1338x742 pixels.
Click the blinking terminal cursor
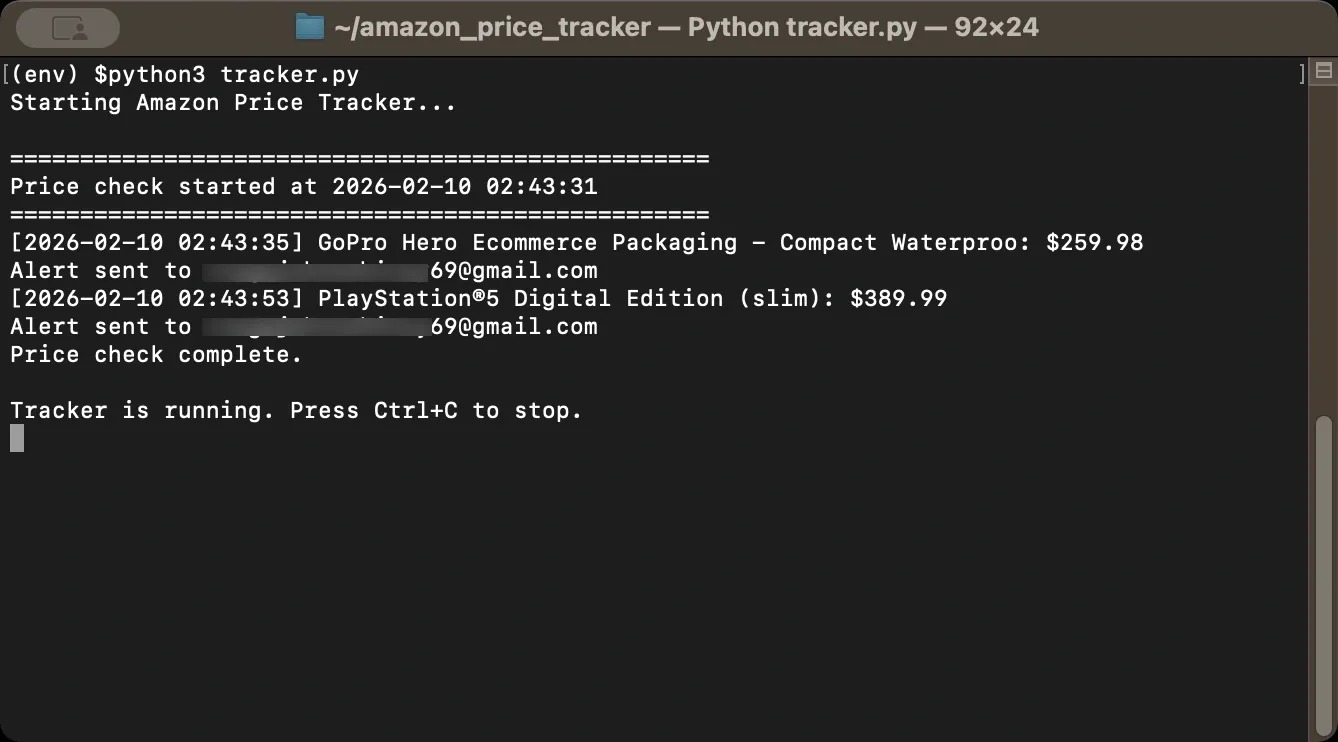click(x=15, y=438)
